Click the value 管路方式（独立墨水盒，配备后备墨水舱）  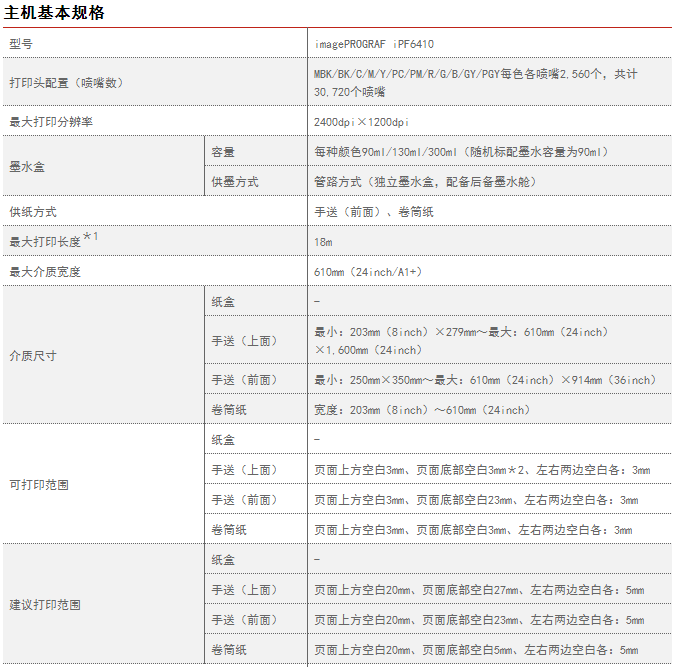(x=425, y=182)
